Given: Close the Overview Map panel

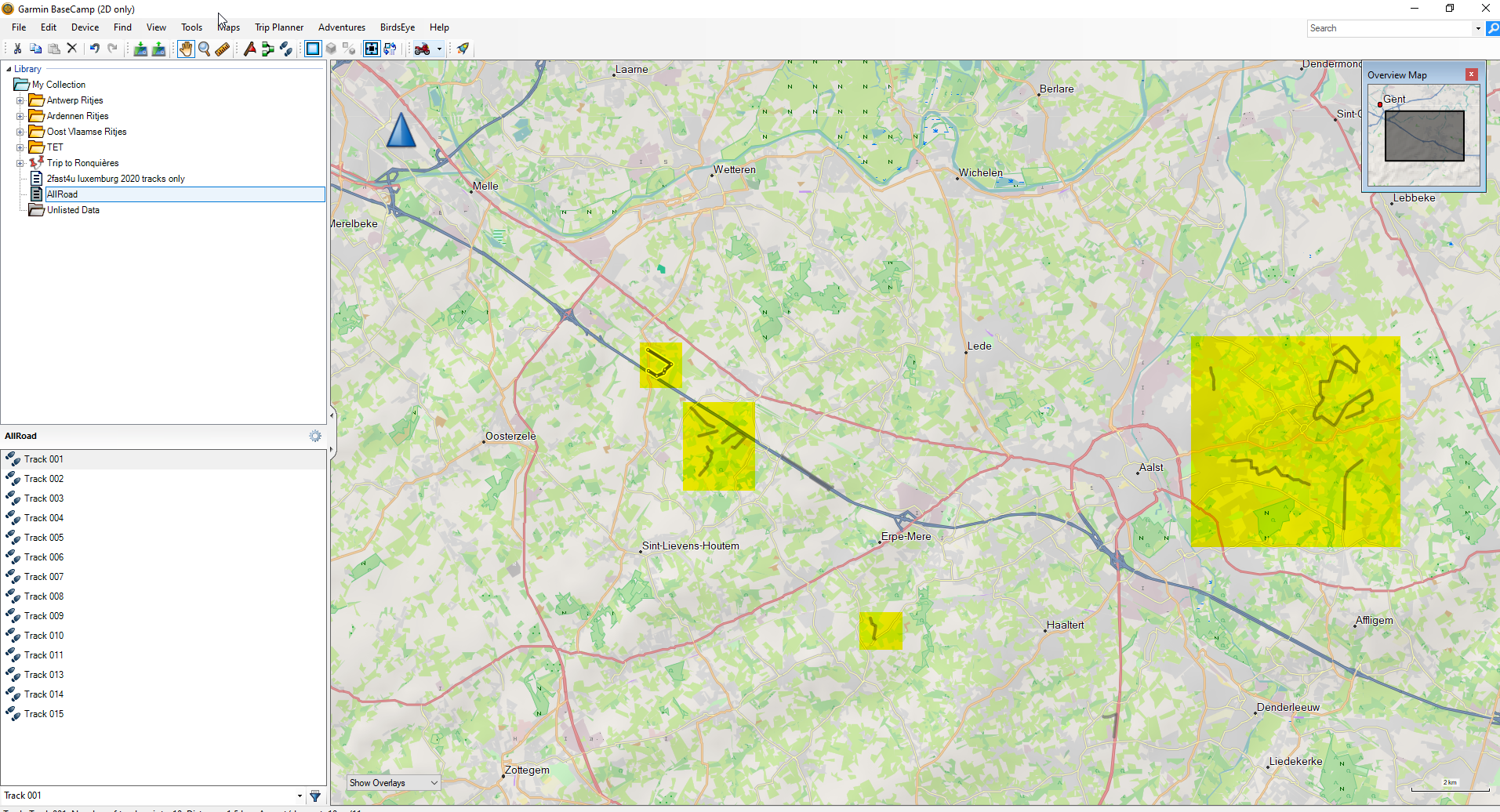Looking at the screenshot, I should tap(1472, 74).
